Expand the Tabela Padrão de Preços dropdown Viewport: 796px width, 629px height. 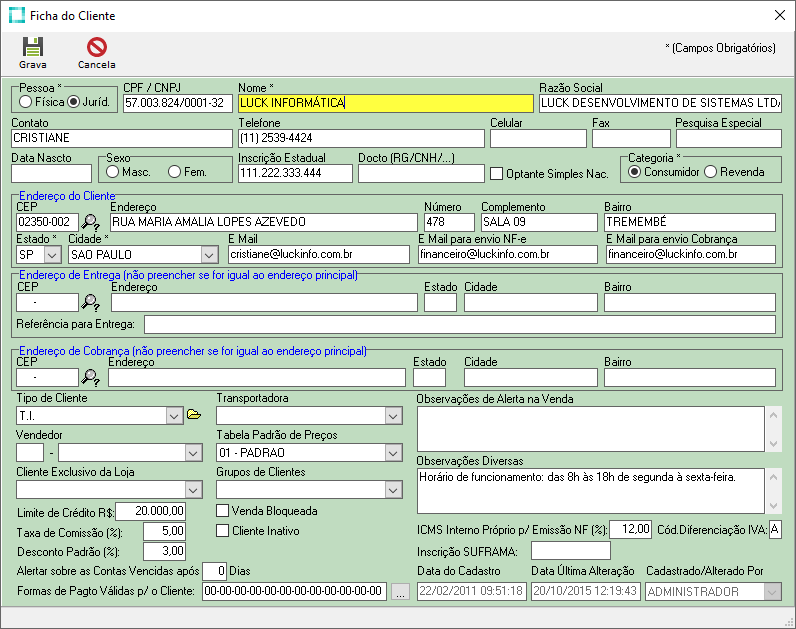(392, 453)
